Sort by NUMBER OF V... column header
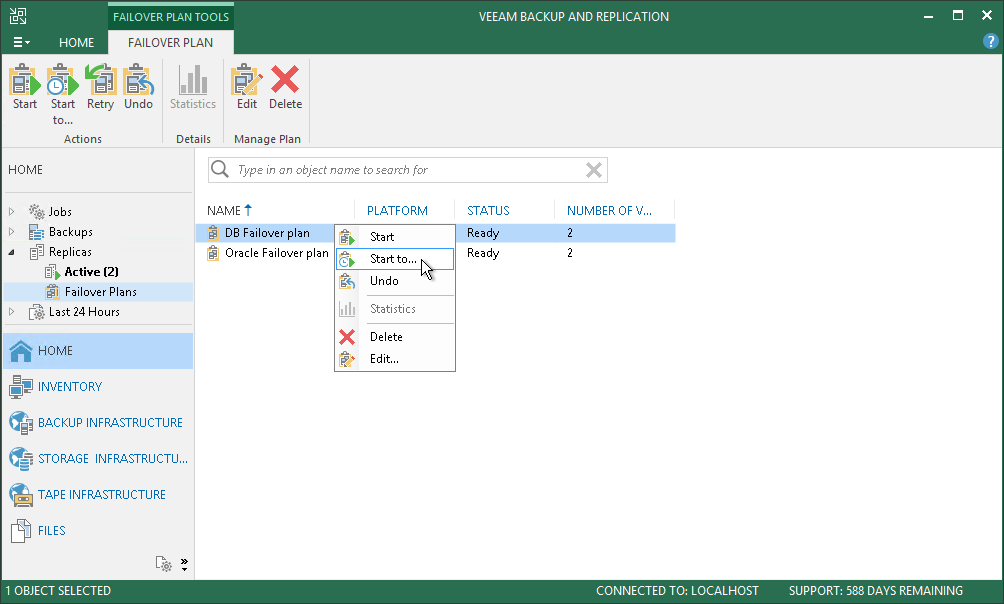1004x604 pixels. tap(609, 211)
